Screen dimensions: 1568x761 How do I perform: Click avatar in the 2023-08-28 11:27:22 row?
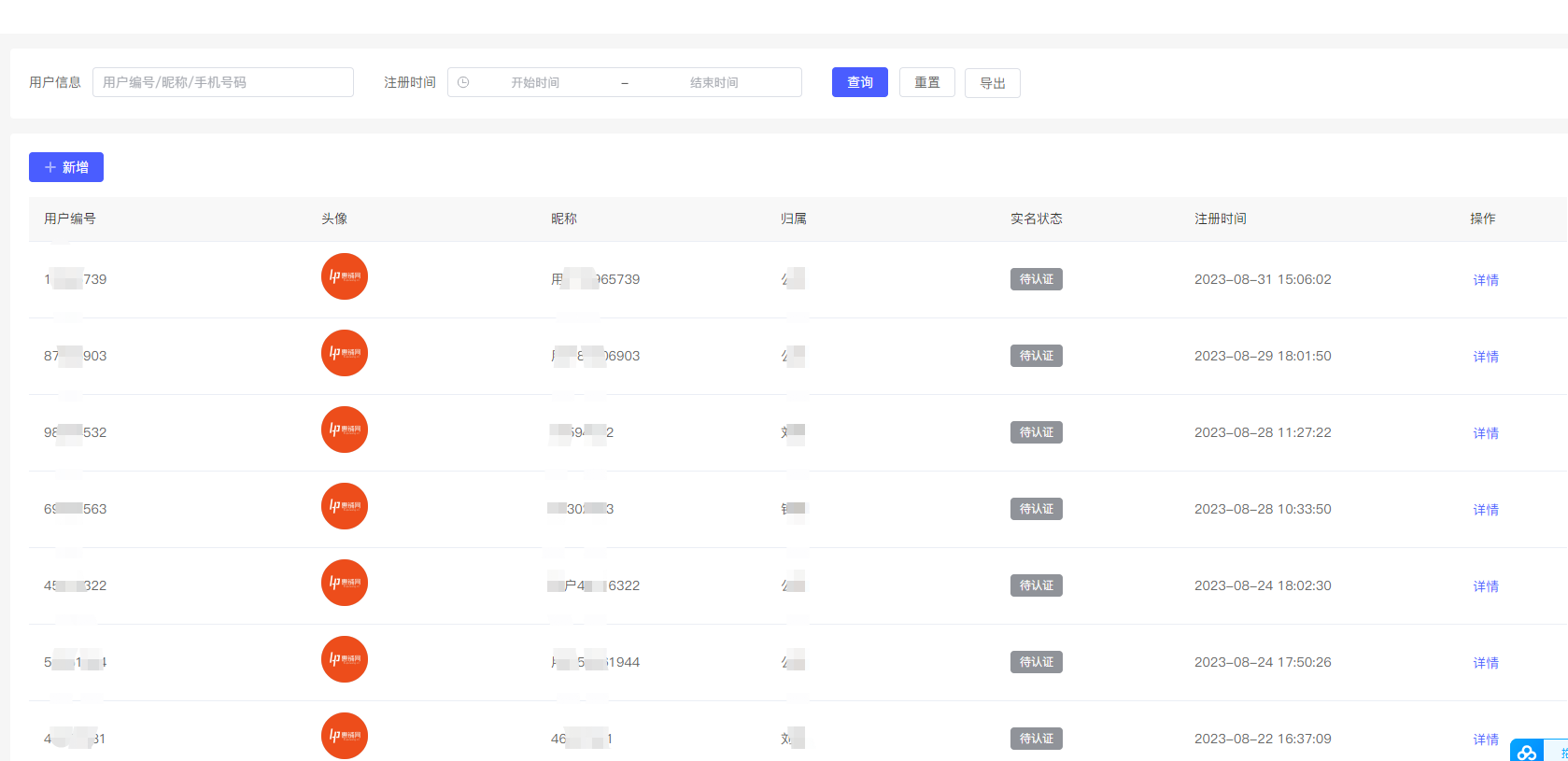pos(345,430)
